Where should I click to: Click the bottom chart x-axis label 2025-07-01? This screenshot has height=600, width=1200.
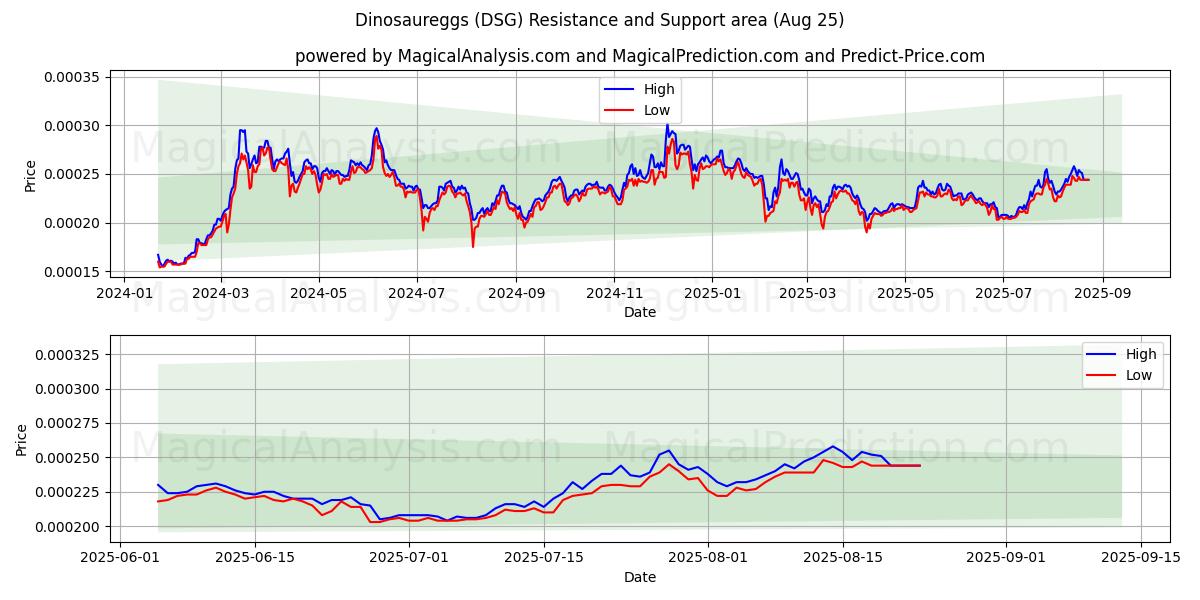[x=409, y=559]
